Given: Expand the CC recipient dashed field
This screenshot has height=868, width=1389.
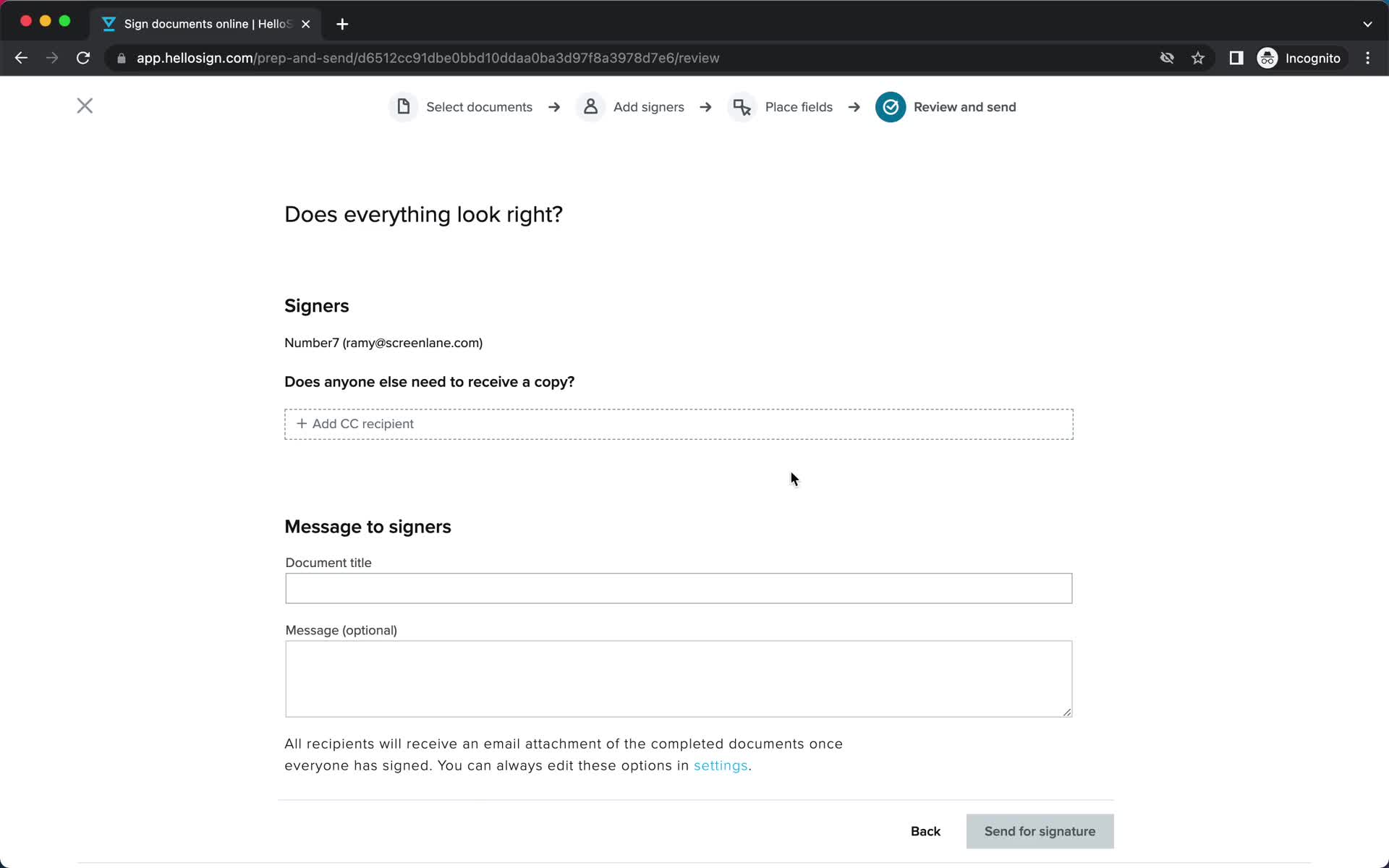Looking at the screenshot, I should pyautogui.click(x=678, y=423).
